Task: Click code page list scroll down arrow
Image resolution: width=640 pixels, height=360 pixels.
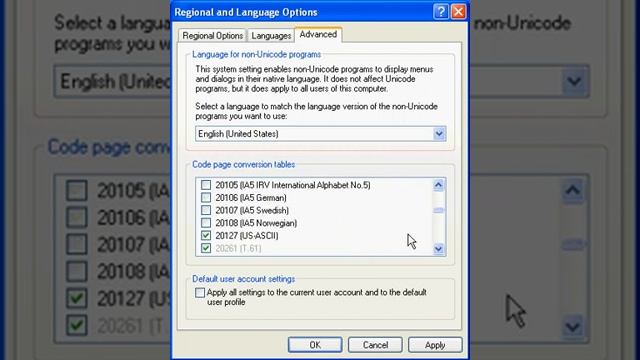Action: pyautogui.click(x=438, y=249)
